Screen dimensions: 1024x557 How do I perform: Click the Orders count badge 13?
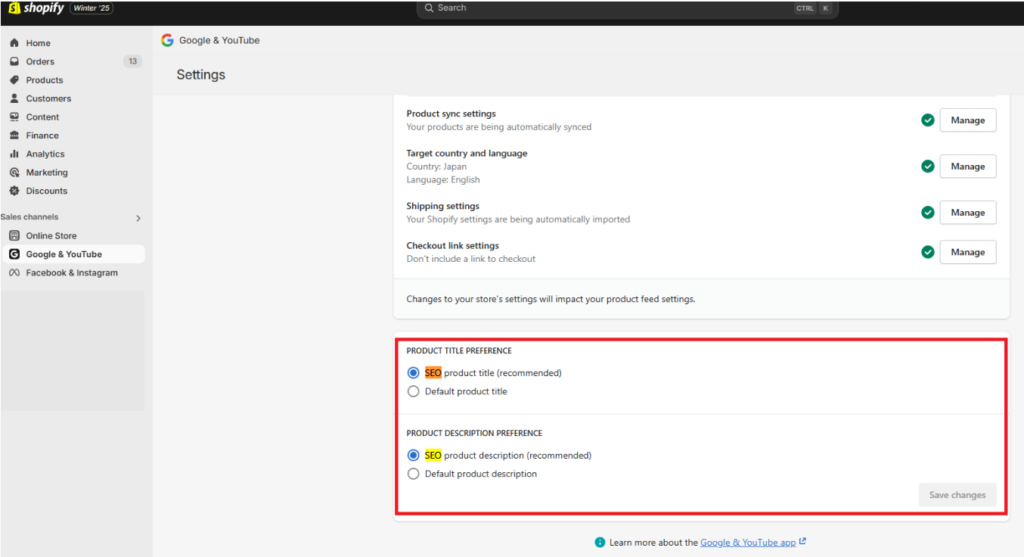[133, 61]
